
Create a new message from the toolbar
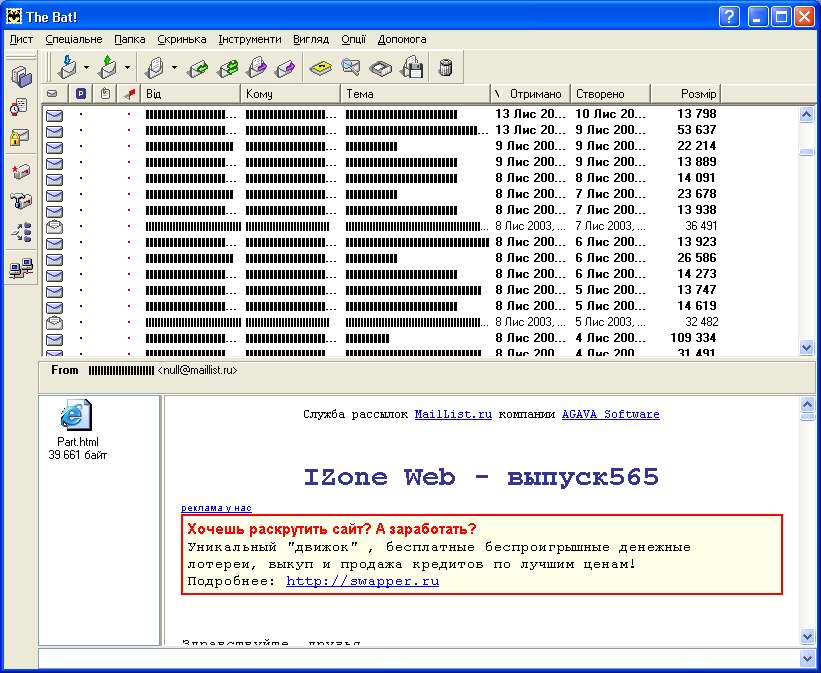click(154, 67)
